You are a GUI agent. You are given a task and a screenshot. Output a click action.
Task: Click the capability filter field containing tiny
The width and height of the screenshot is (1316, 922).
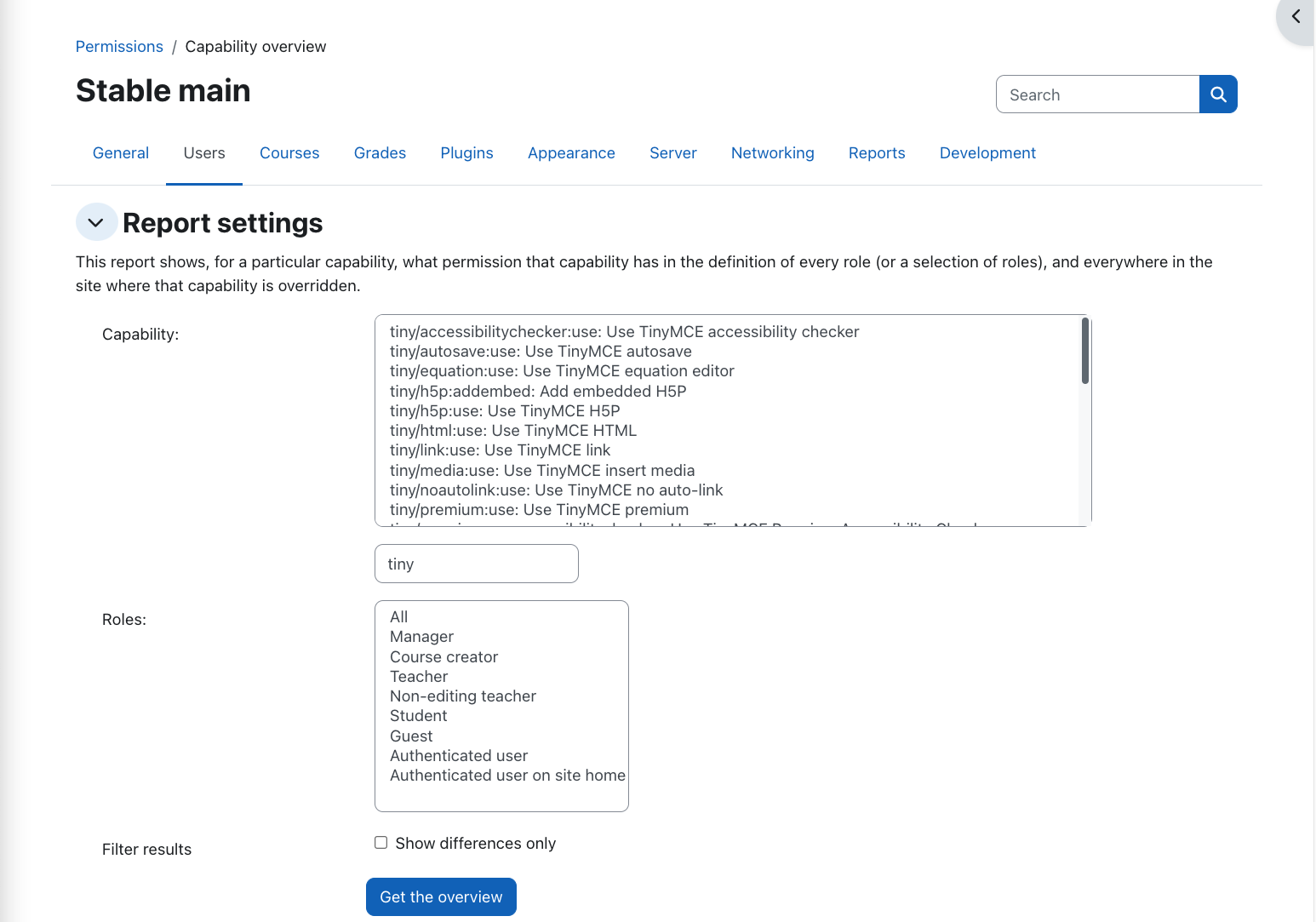(477, 564)
